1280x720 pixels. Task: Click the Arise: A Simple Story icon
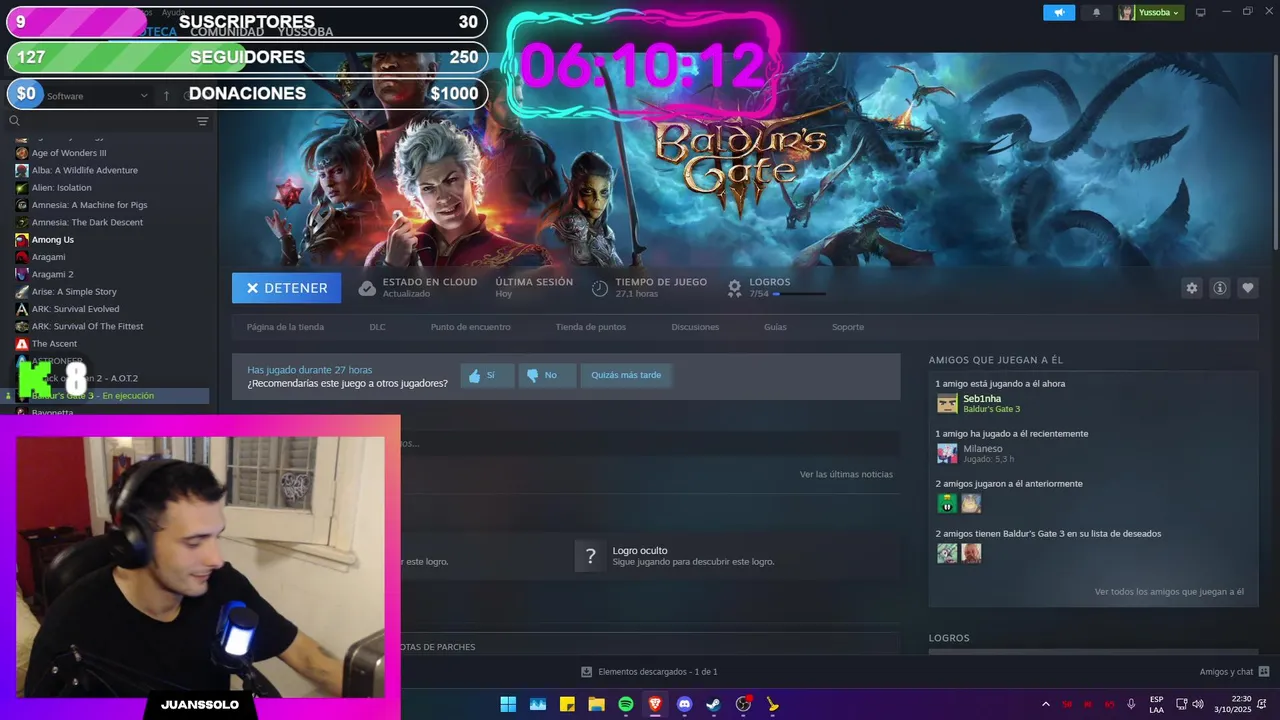point(22,292)
